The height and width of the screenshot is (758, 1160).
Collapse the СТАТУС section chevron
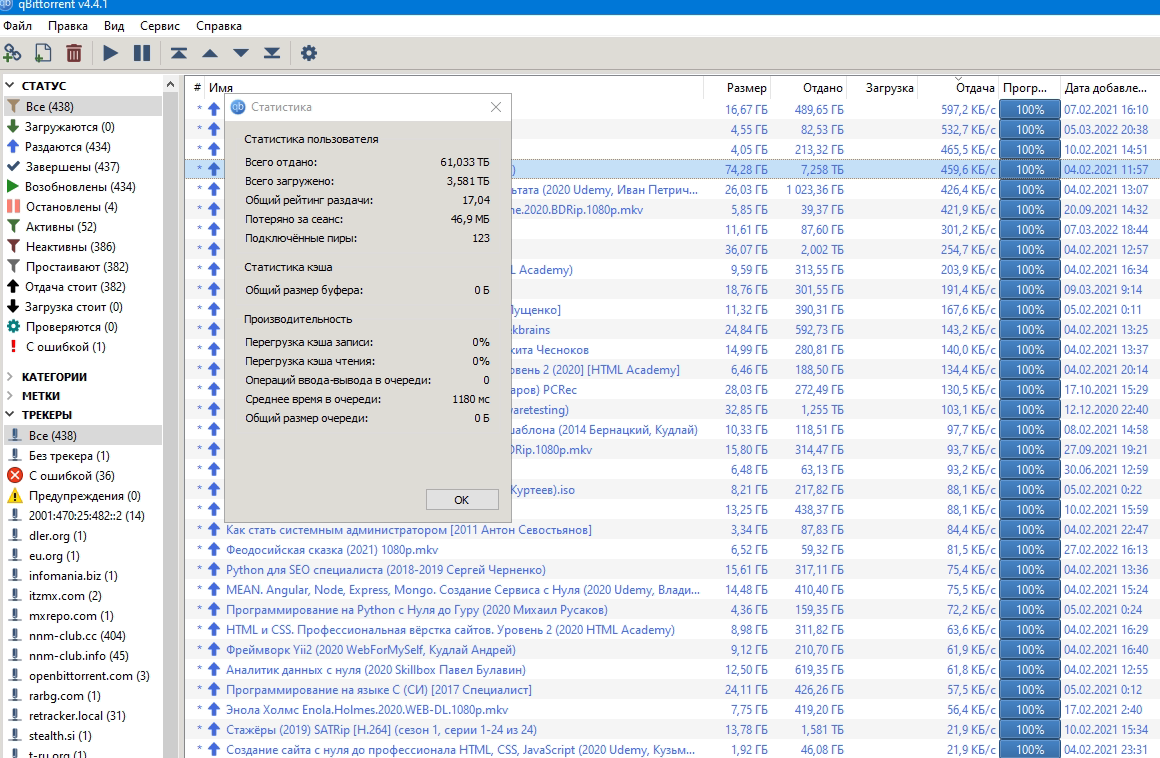(x=10, y=86)
